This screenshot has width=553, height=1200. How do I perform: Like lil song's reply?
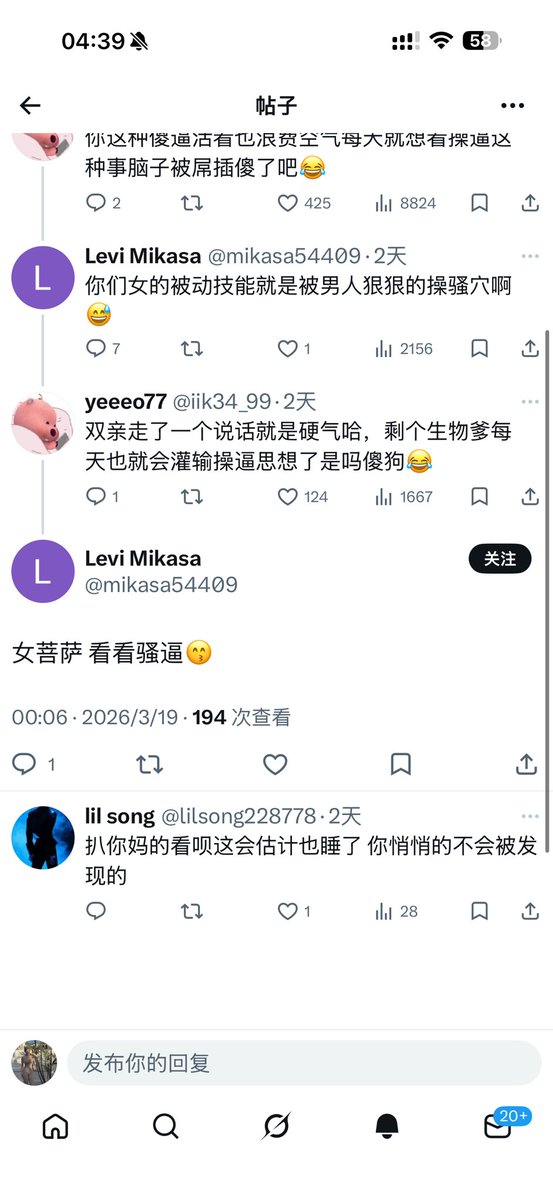coord(288,911)
